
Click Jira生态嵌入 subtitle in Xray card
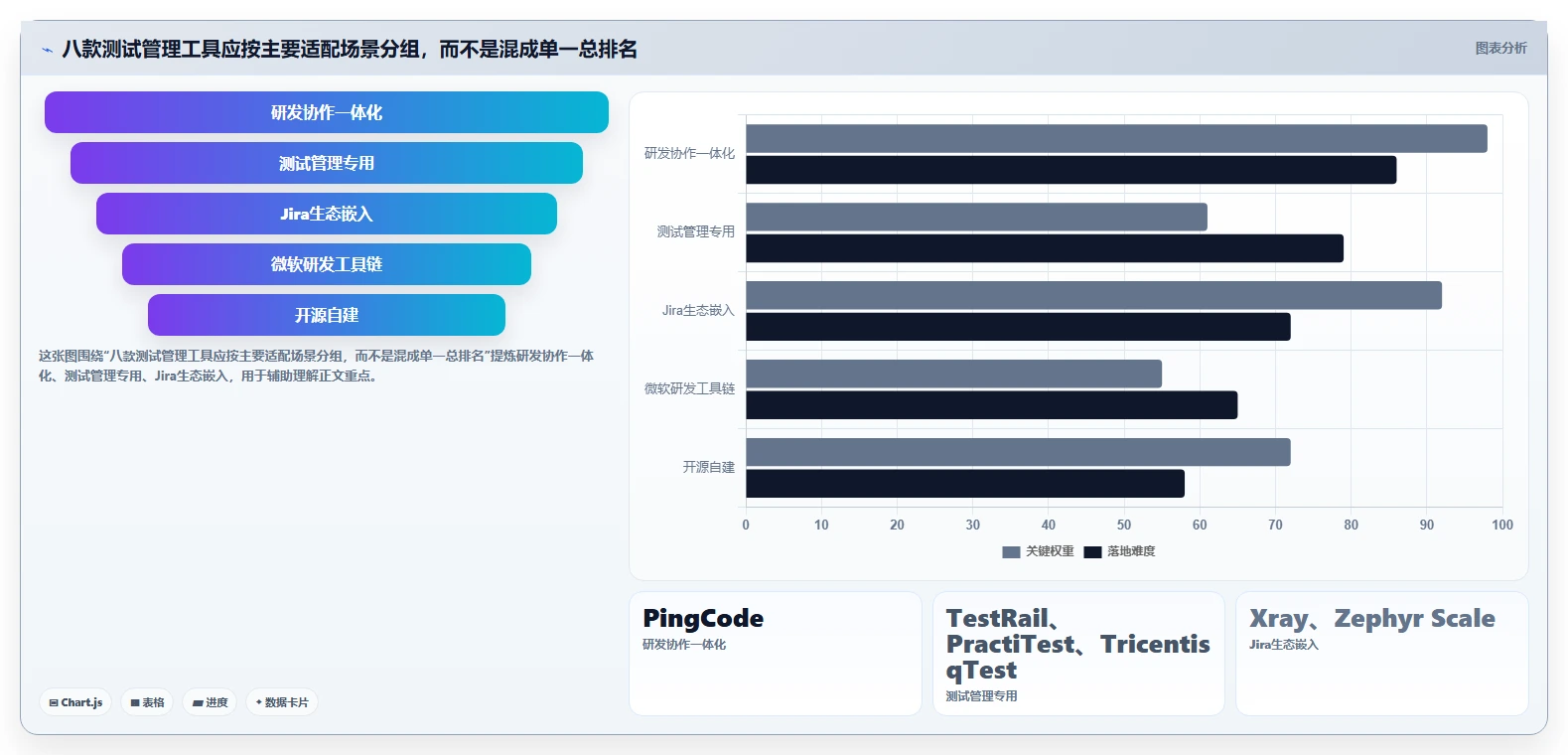(x=1284, y=645)
